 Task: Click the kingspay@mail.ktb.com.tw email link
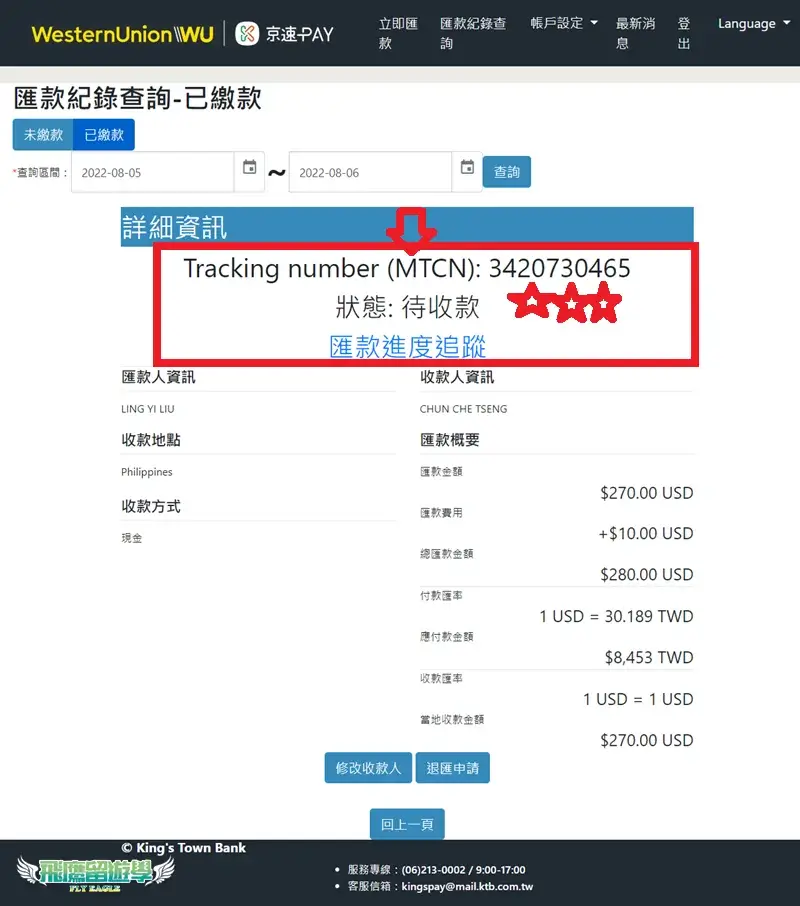pyautogui.click(x=466, y=886)
